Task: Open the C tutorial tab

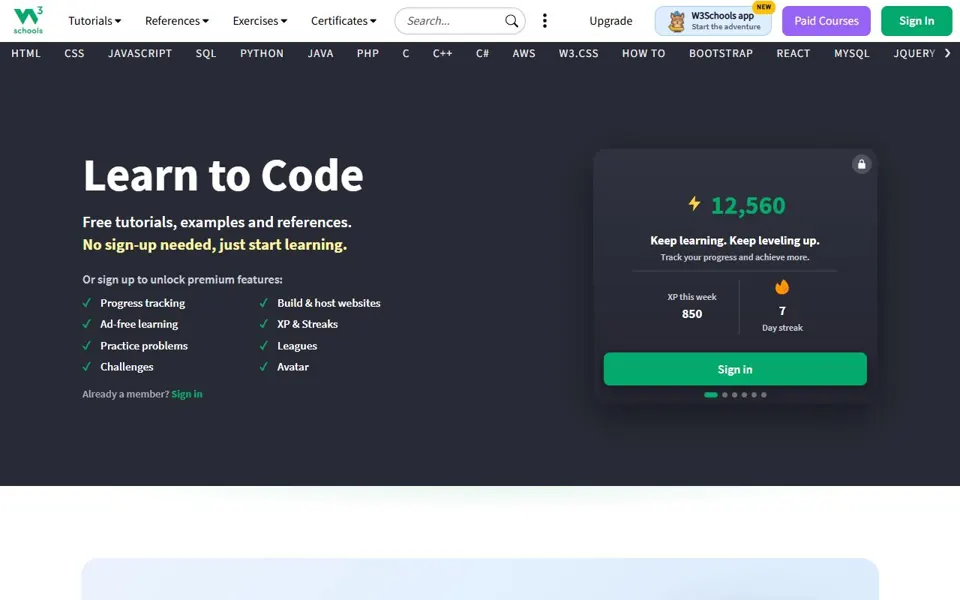Action: pos(405,53)
